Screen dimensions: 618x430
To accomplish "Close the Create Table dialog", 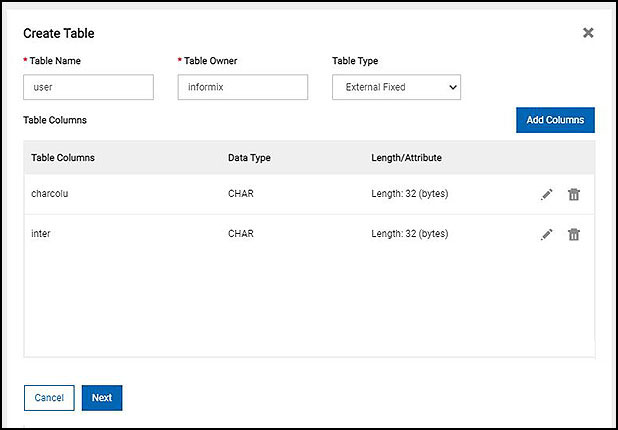I will coord(588,33).
